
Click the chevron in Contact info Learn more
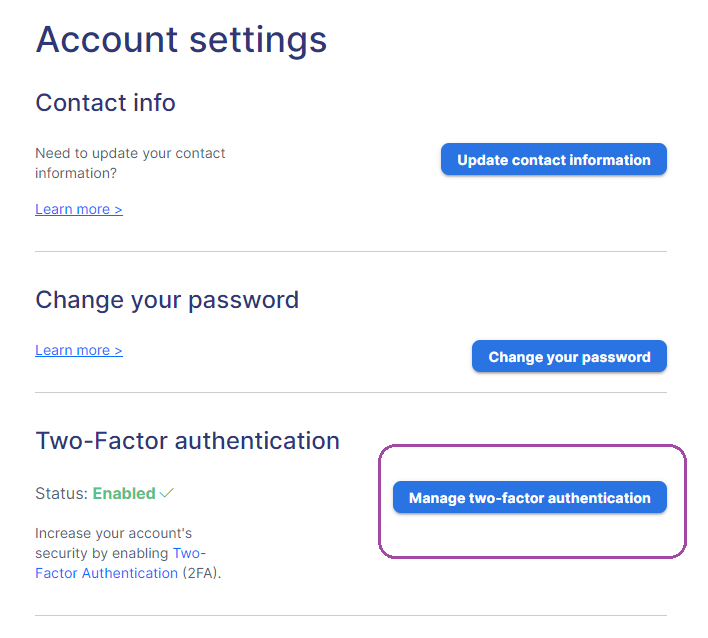coord(118,210)
